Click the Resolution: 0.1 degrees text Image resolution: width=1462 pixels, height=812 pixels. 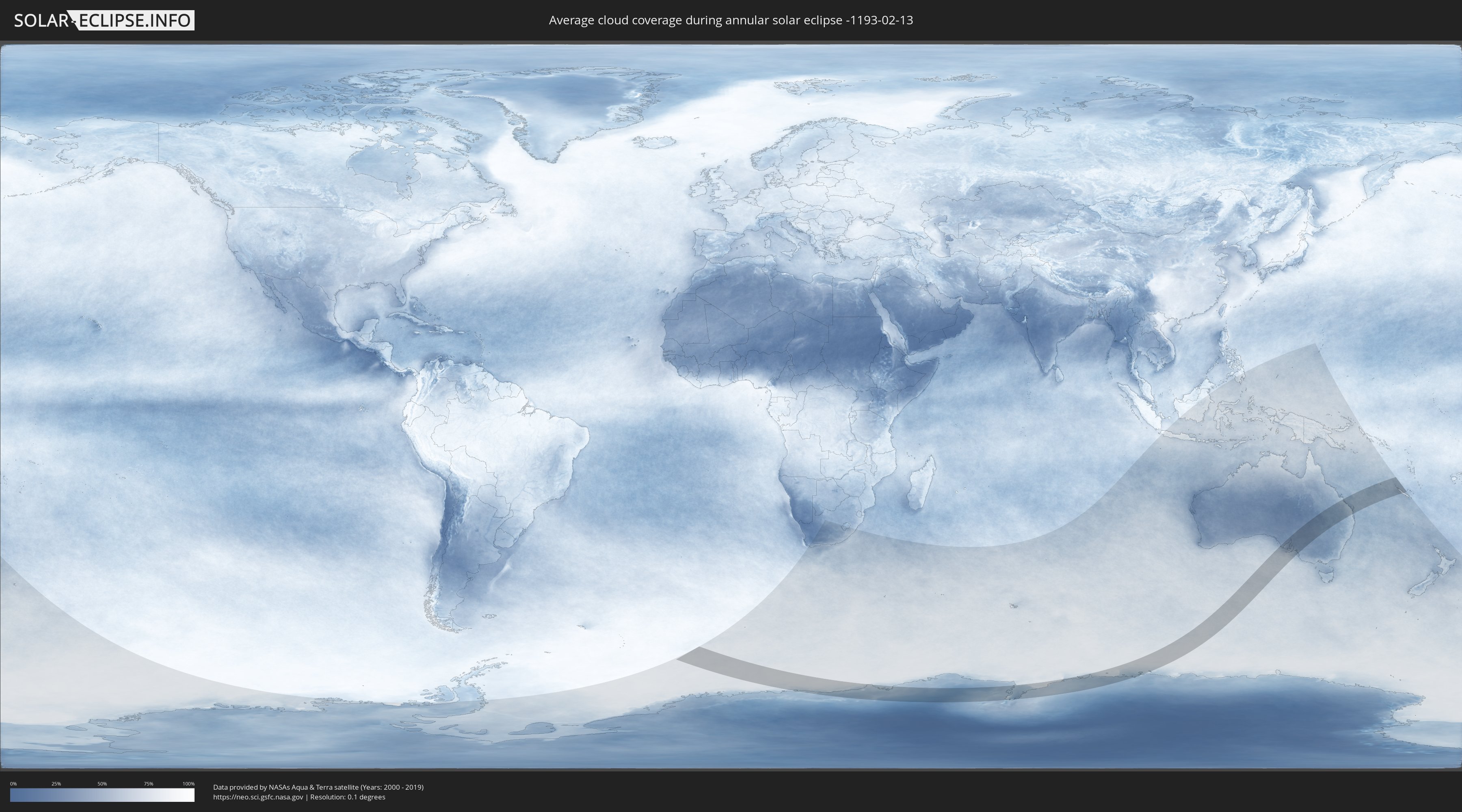point(347,797)
